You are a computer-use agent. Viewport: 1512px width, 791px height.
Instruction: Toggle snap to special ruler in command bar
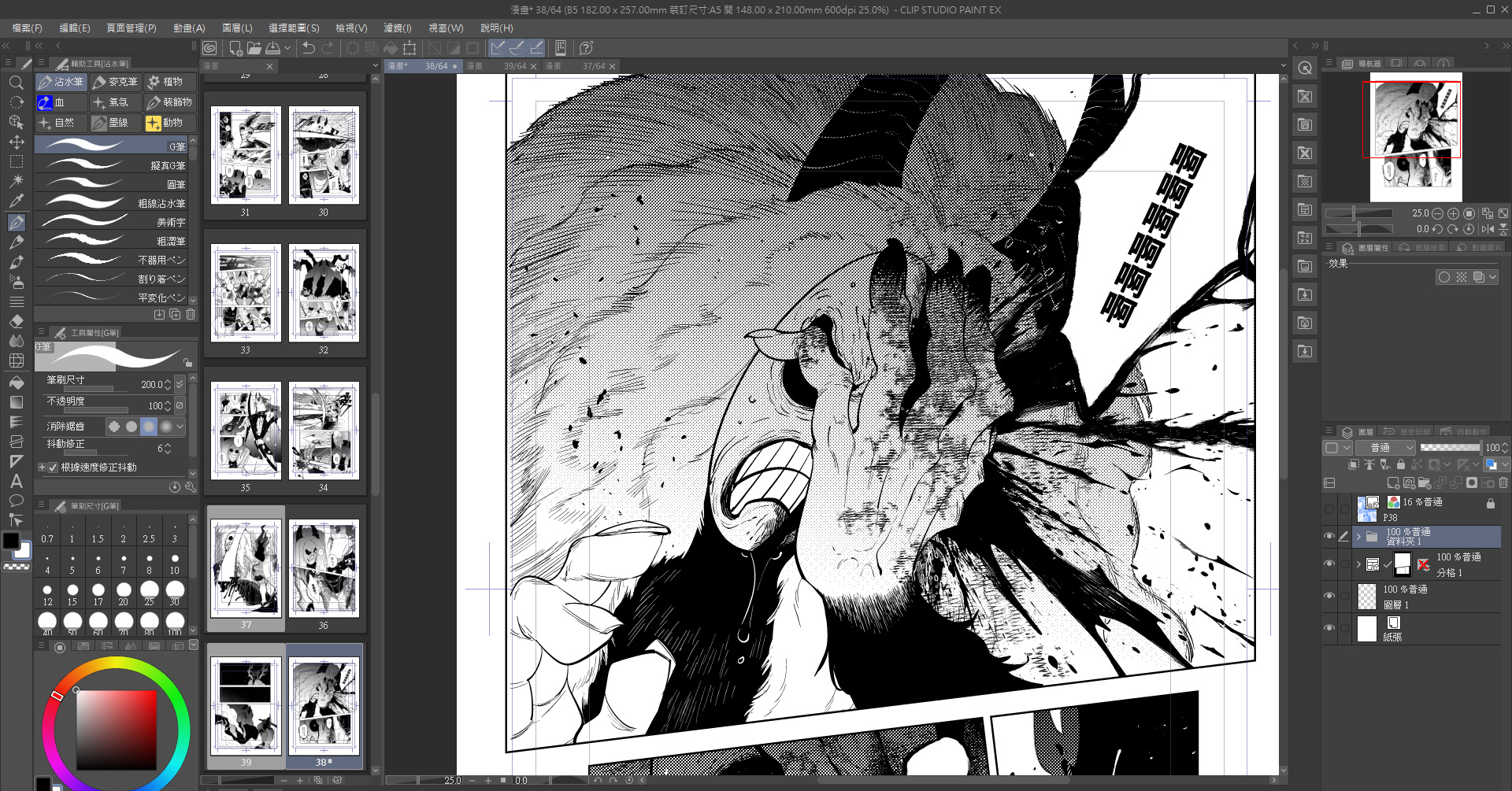(517, 48)
